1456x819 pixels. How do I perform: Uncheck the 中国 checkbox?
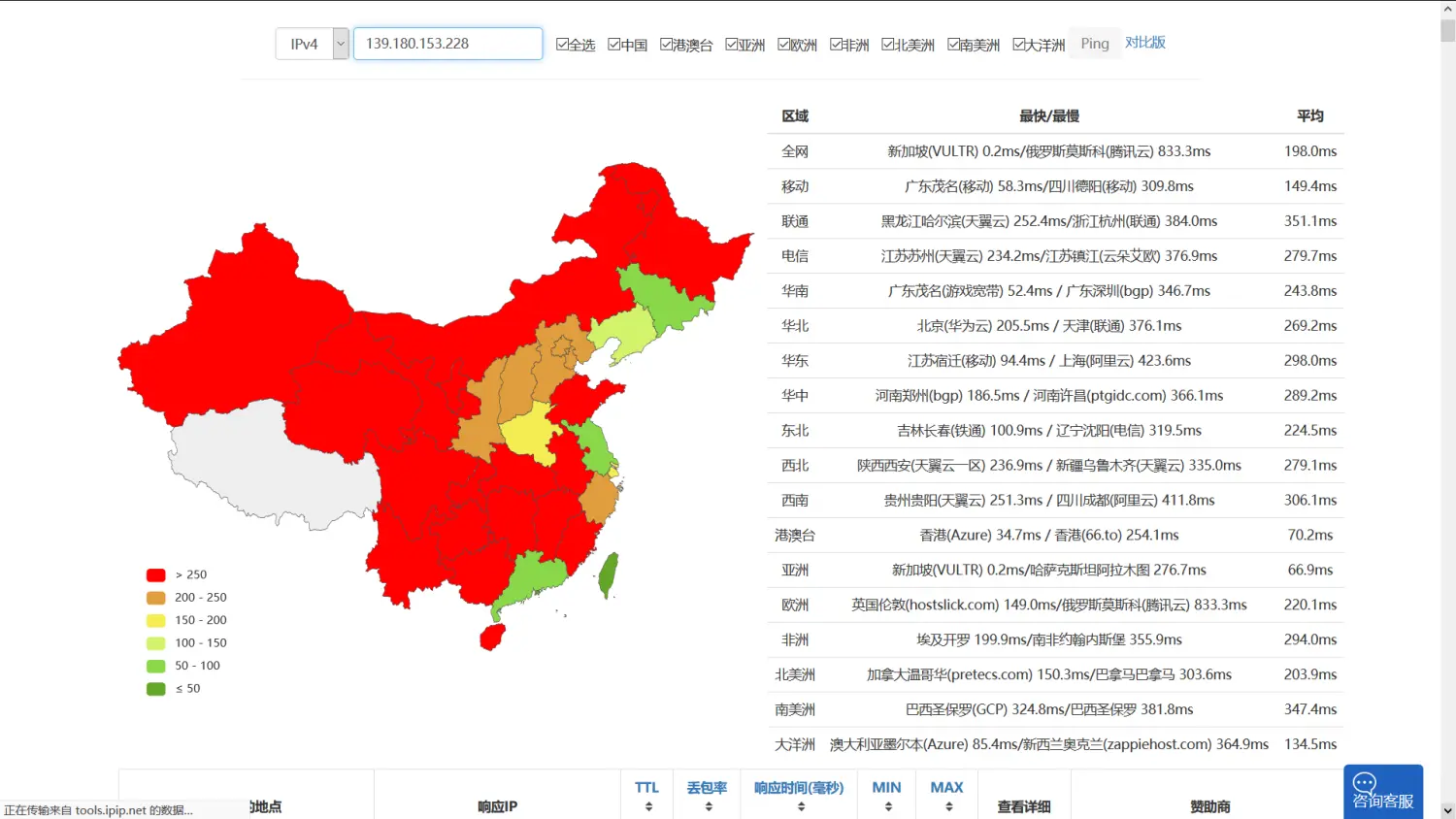pos(614,45)
